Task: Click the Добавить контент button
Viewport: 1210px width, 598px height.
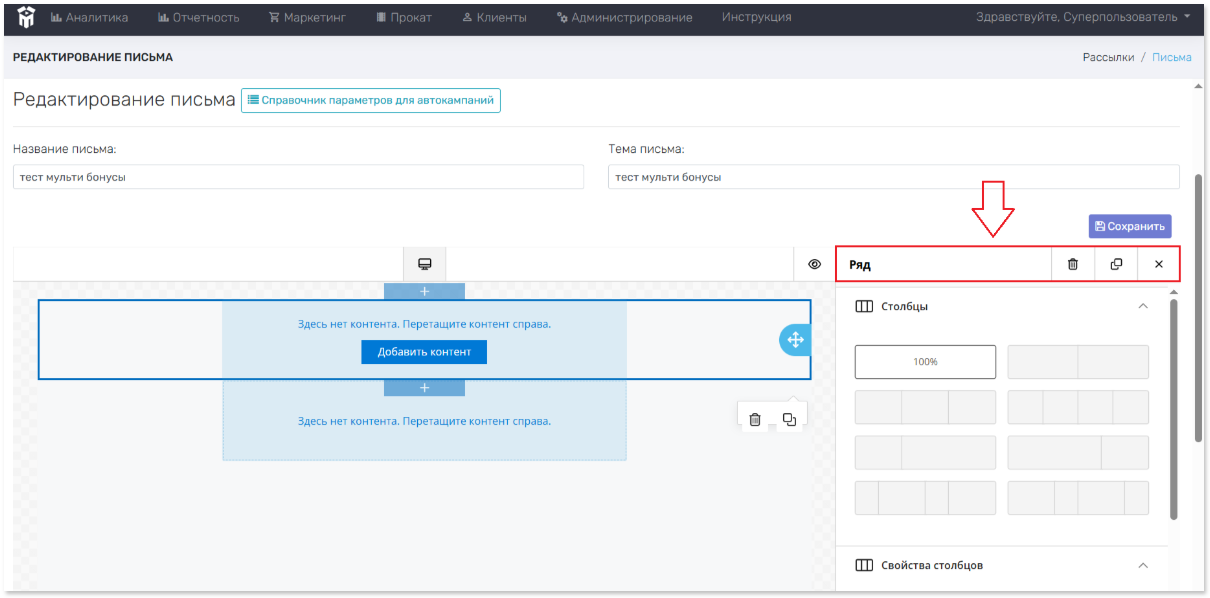Action: click(x=424, y=352)
